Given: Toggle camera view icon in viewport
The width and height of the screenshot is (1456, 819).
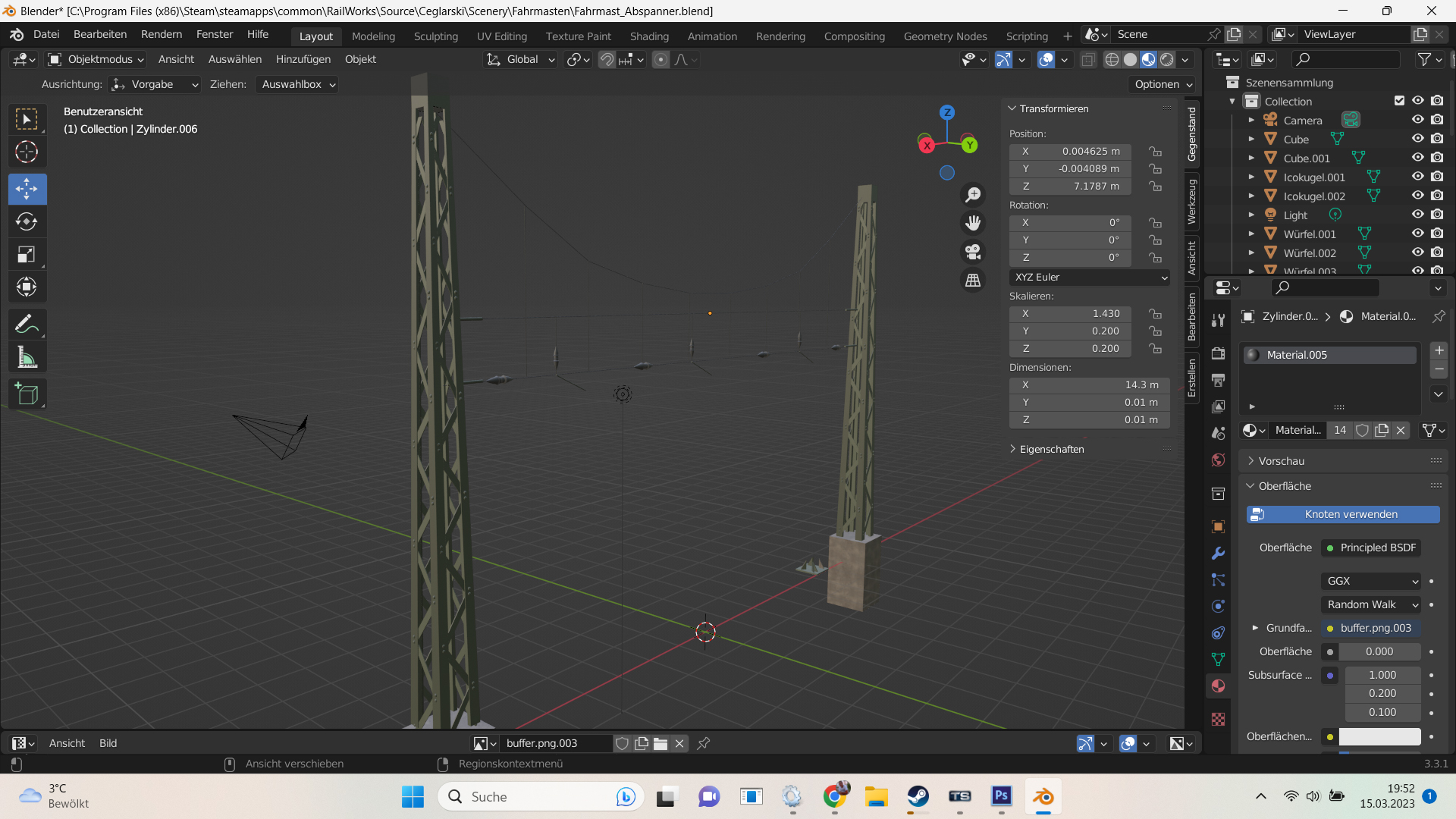Looking at the screenshot, I should 973,252.
